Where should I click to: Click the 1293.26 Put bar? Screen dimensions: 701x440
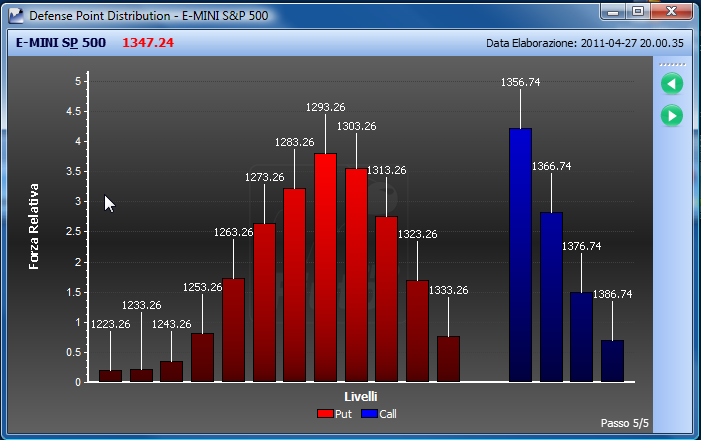pos(325,267)
